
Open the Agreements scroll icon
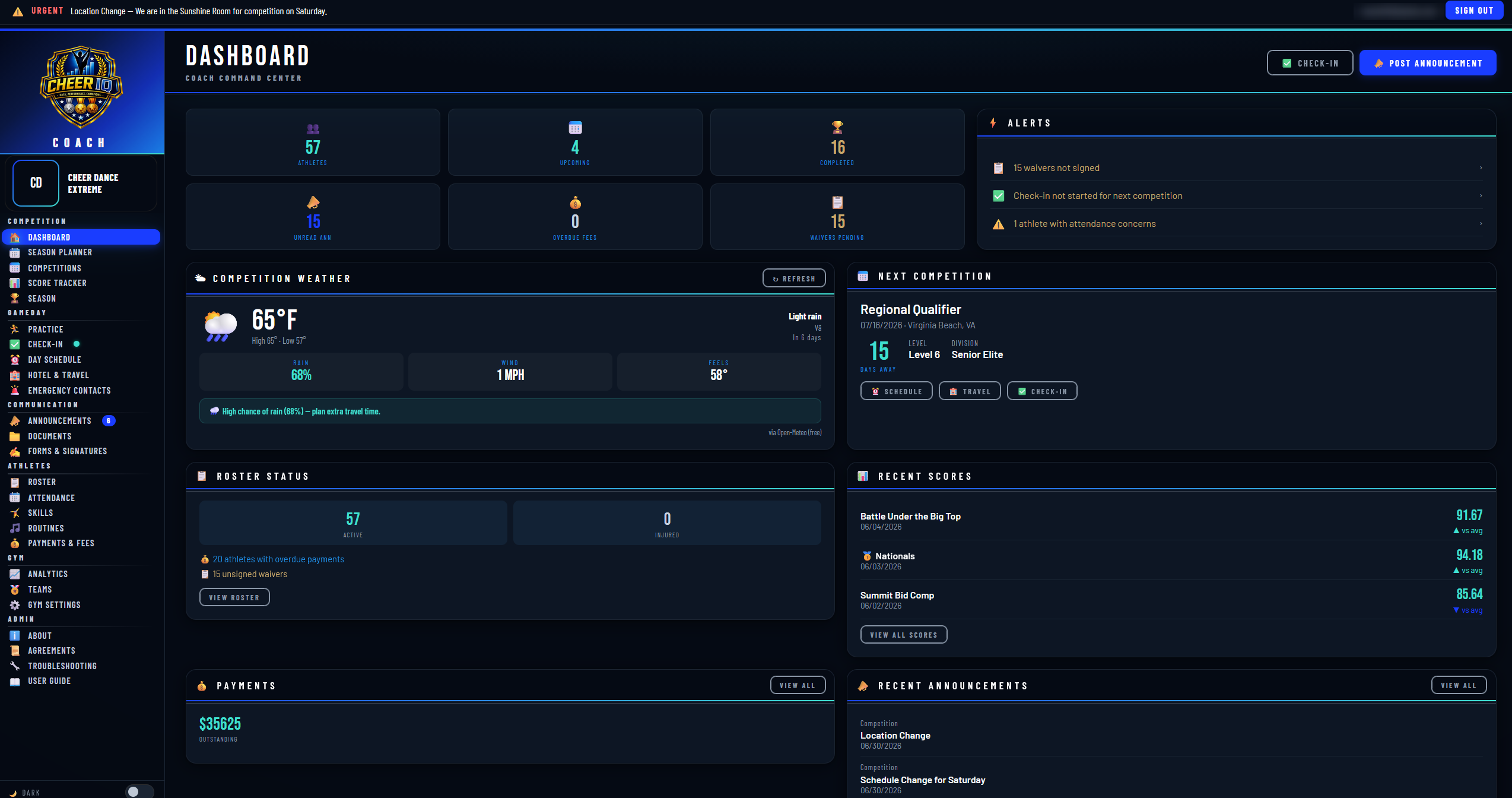[15, 651]
